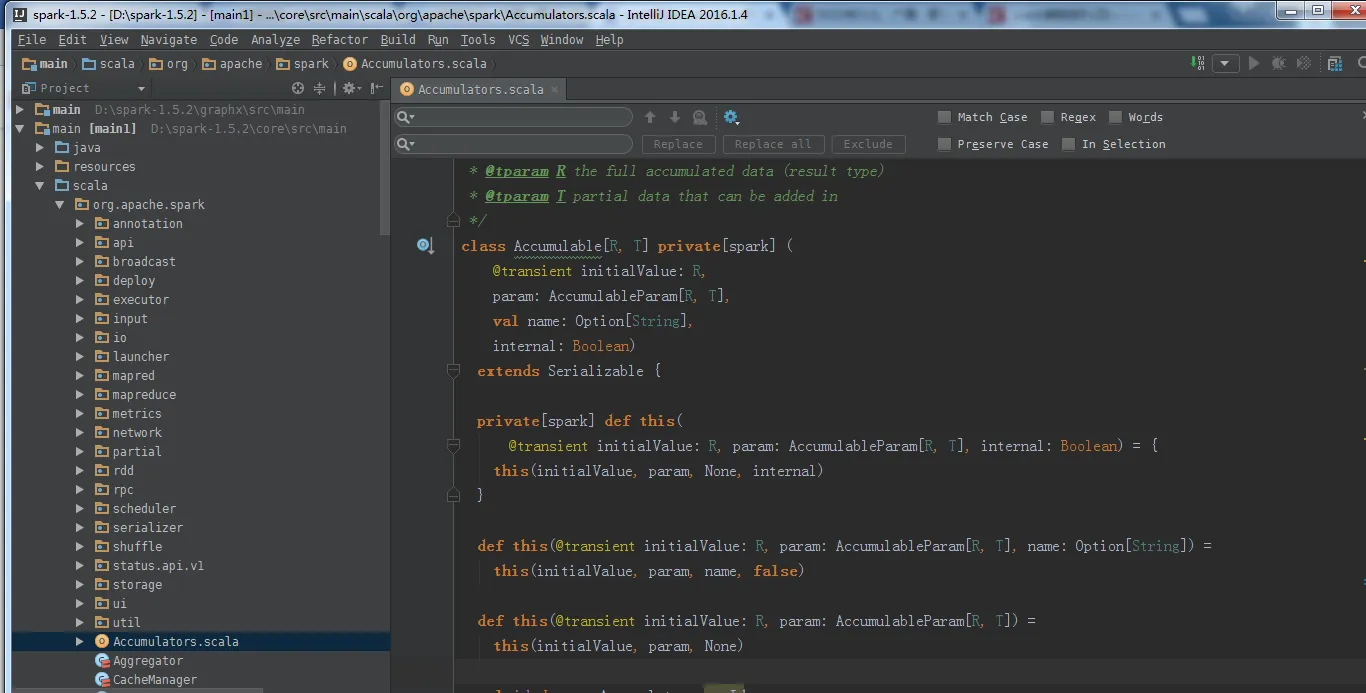The image size is (1366, 693).
Task: Collapse all in Project panel
Action: coord(320,88)
